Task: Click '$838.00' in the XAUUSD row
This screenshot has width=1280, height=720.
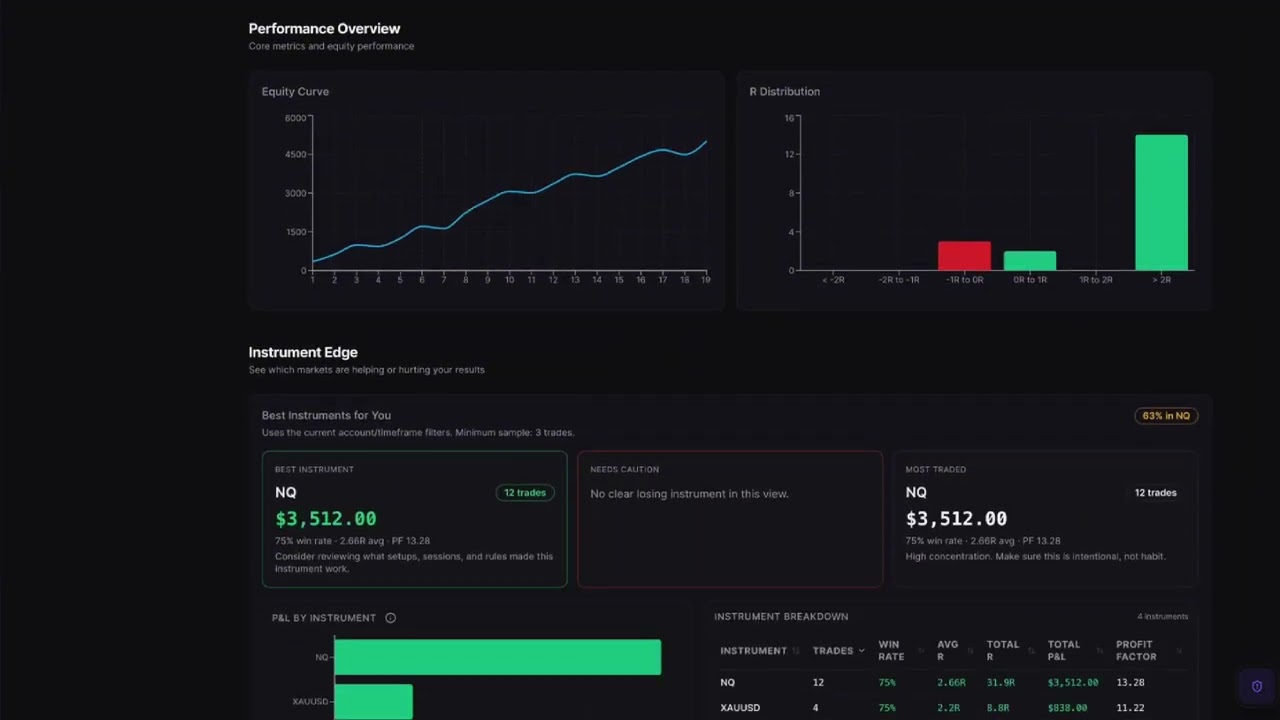Action: pyautogui.click(x=1067, y=708)
